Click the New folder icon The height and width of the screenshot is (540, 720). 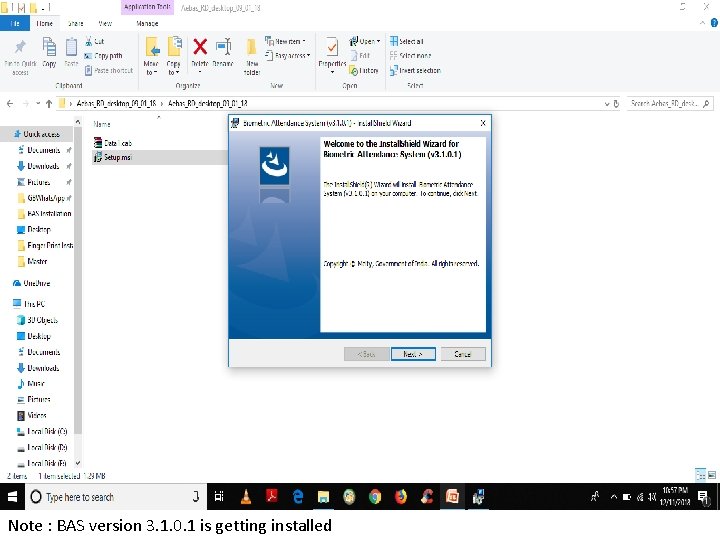[251, 47]
